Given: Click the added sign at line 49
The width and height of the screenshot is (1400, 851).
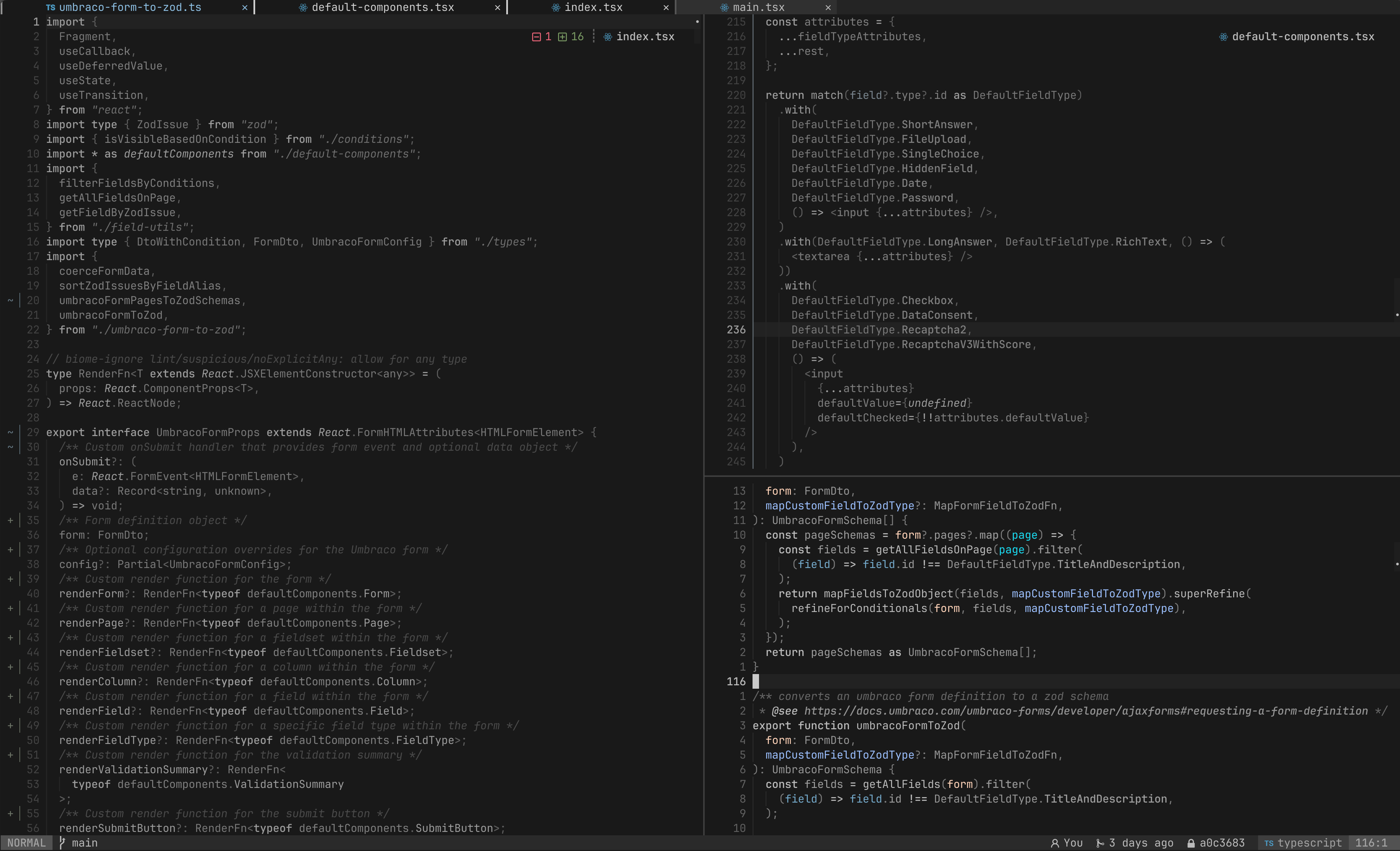Looking at the screenshot, I should 10,726.
